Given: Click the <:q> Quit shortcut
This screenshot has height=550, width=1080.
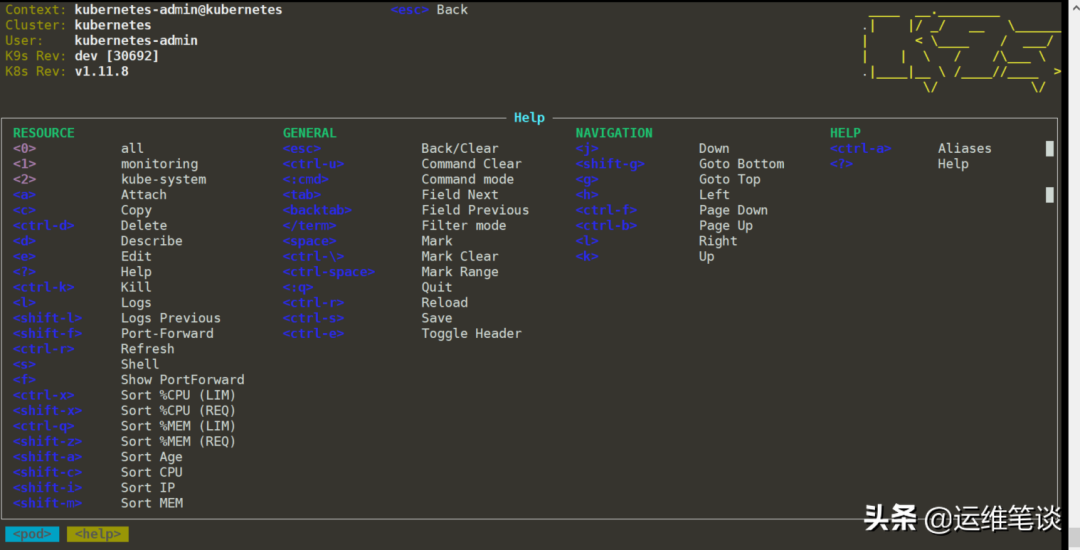Looking at the screenshot, I should 298,287.
